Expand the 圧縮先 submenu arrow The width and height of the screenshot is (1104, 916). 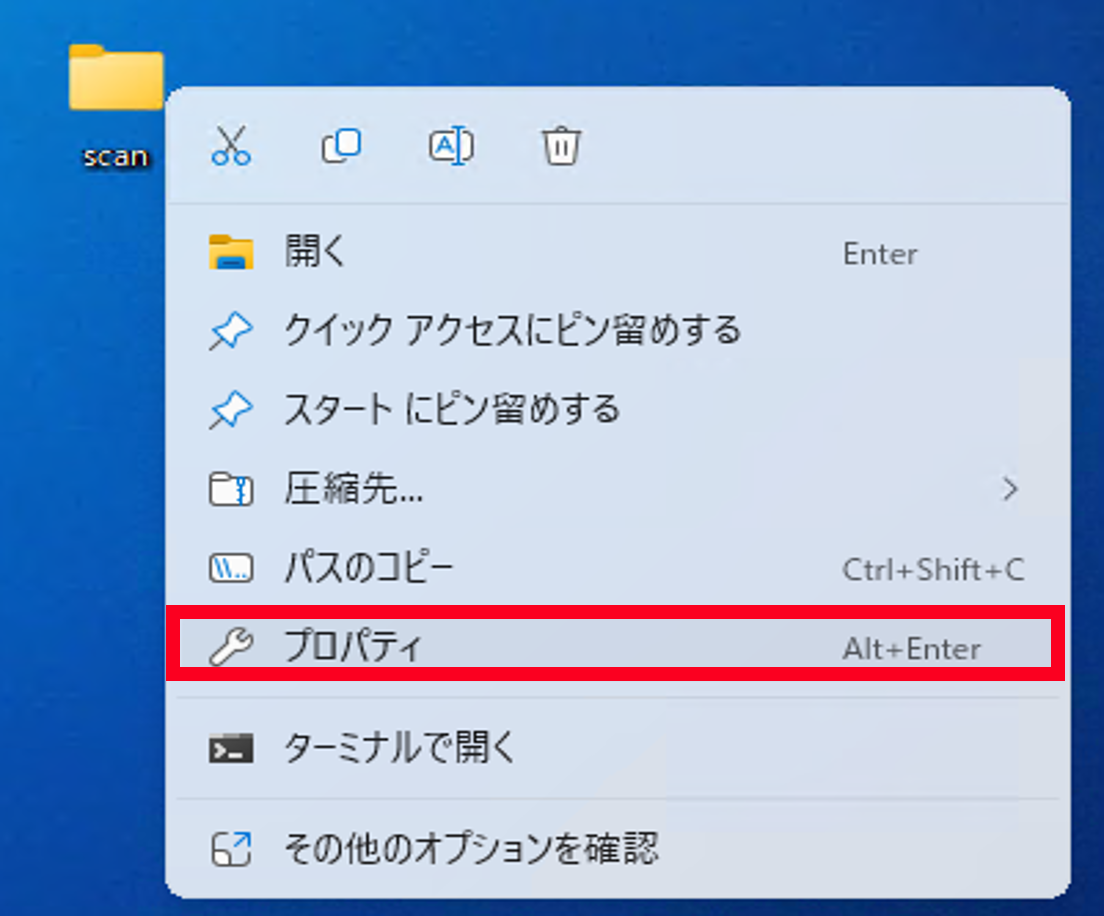point(1010,489)
